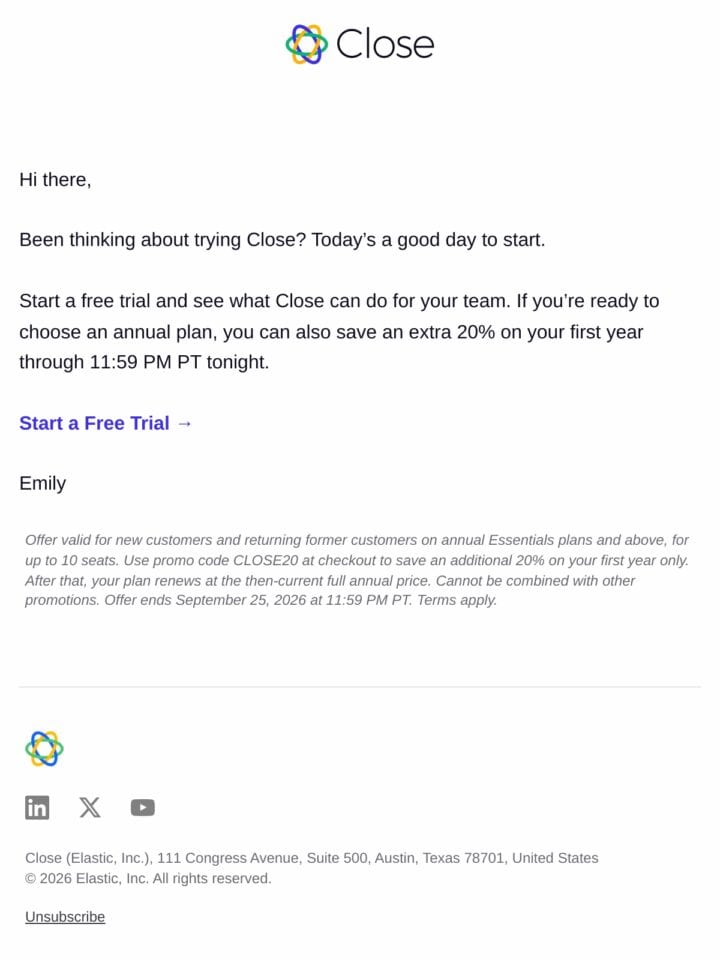Viewport: 720px width, 960px height.
Task: Click the Congress Avenue address line
Action: pos(312,858)
